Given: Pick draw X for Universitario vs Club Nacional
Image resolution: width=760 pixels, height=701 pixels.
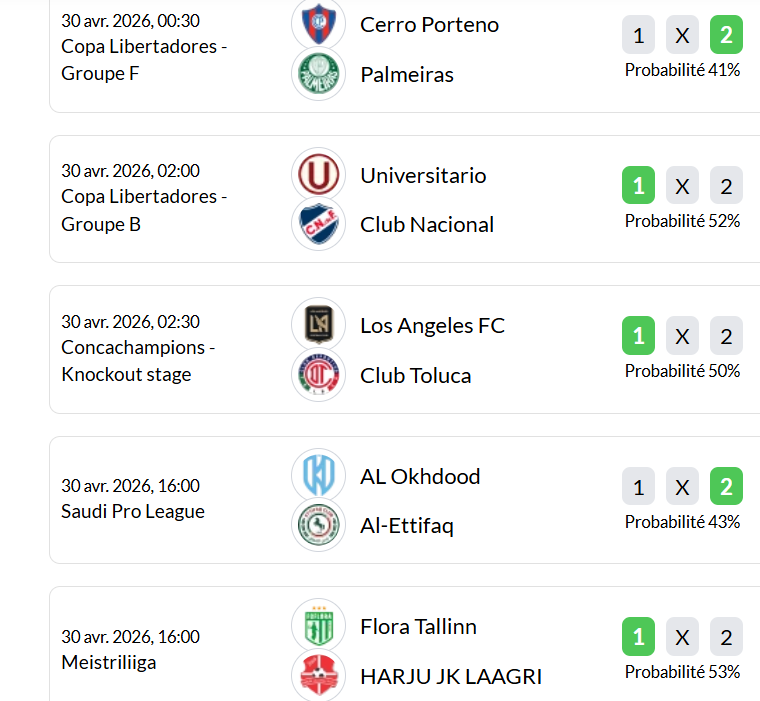Looking at the screenshot, I should tap(682, 186).
